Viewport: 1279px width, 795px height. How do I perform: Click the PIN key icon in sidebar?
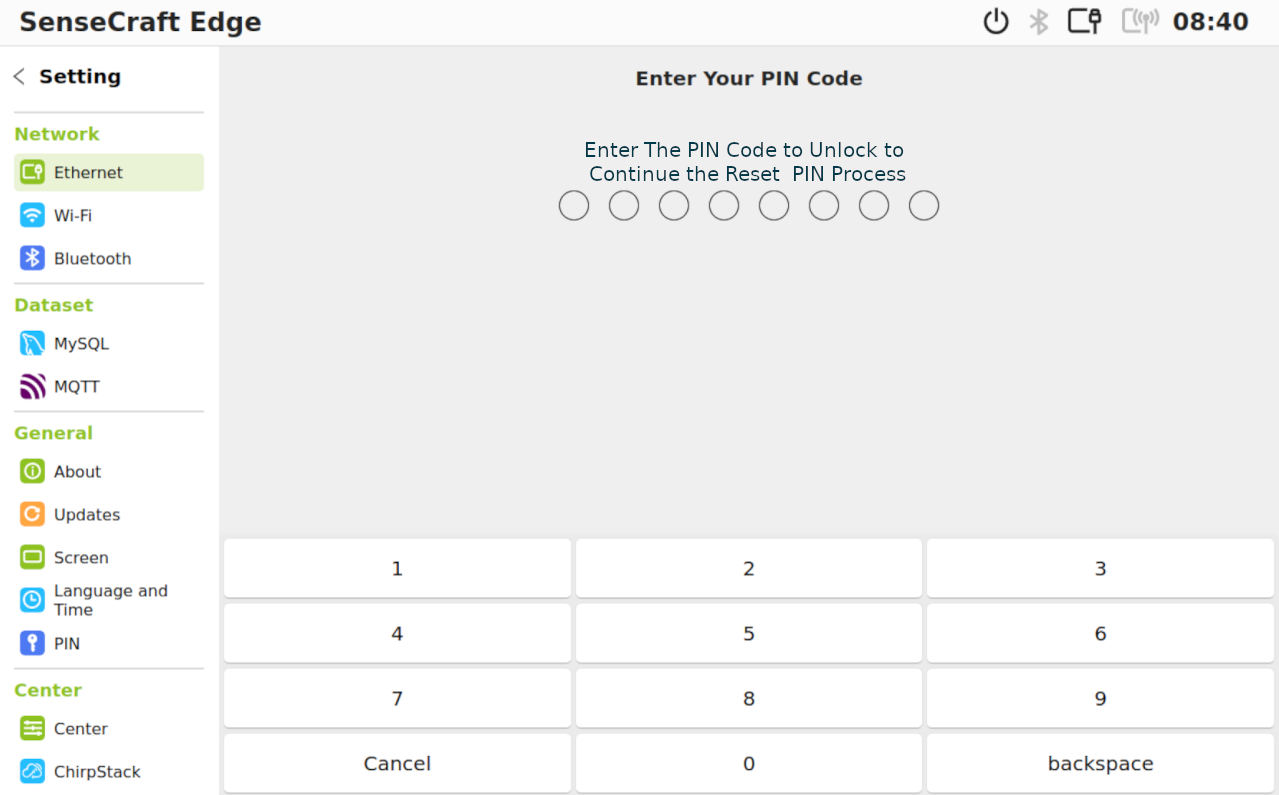pos(32,643)
